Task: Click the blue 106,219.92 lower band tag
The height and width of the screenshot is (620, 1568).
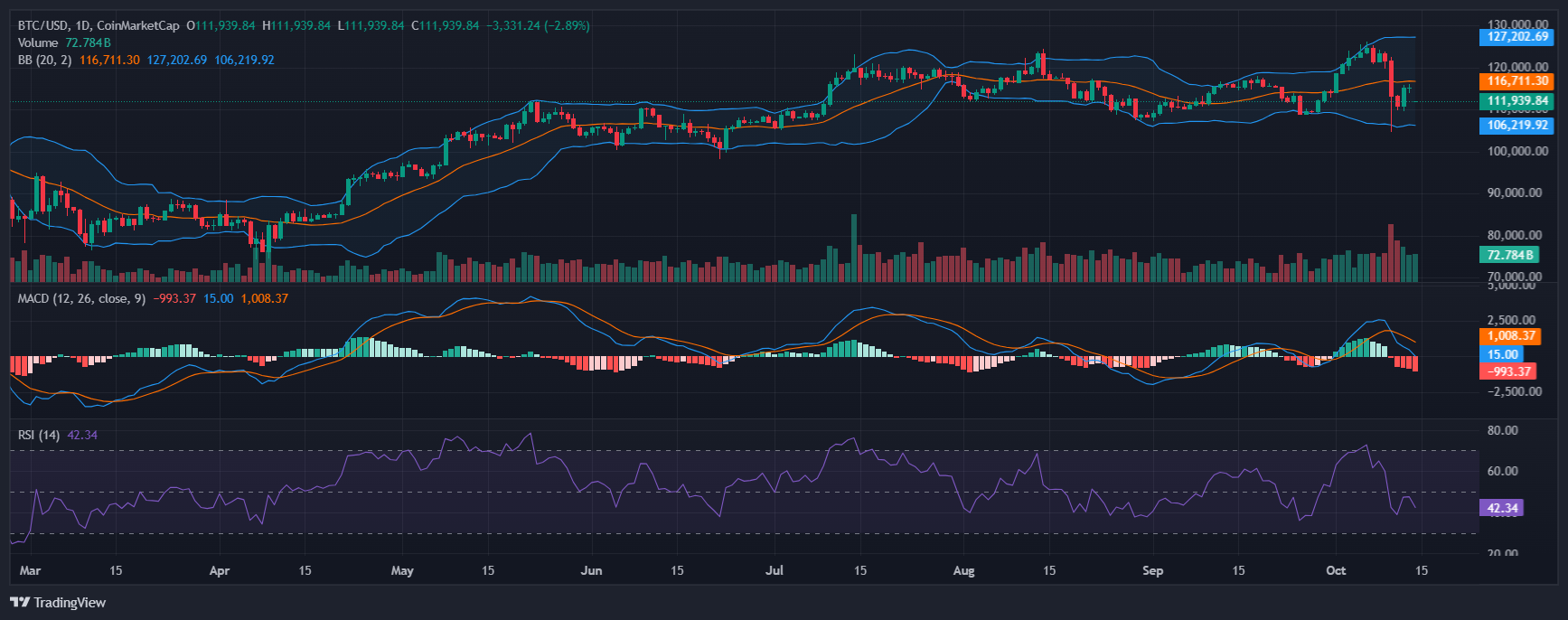Action: [1517, 126]
